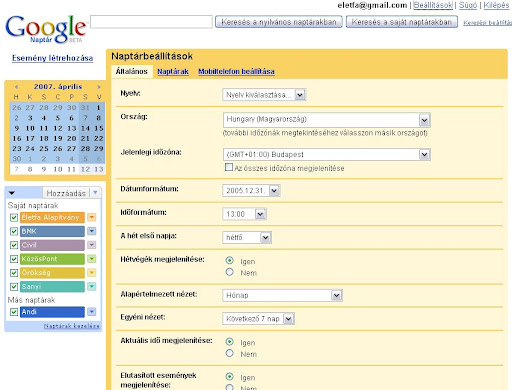The height and width of the screenshot is (390, 512).
Task: Open the Naptárak kezelése link
Action: [x=72, y=326]
